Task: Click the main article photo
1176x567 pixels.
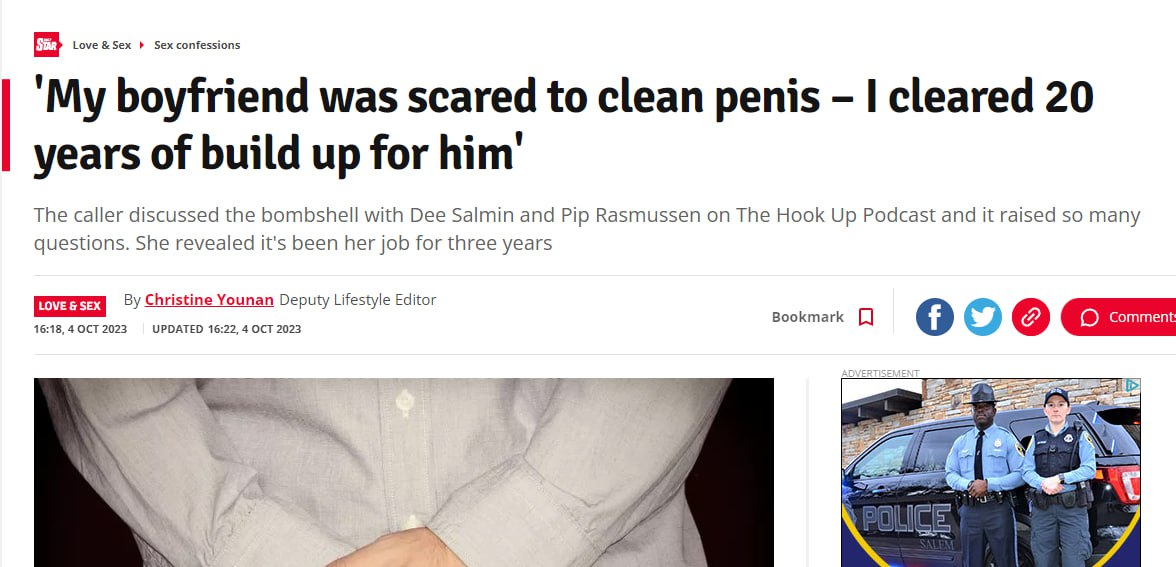Action: coord(404,472)
